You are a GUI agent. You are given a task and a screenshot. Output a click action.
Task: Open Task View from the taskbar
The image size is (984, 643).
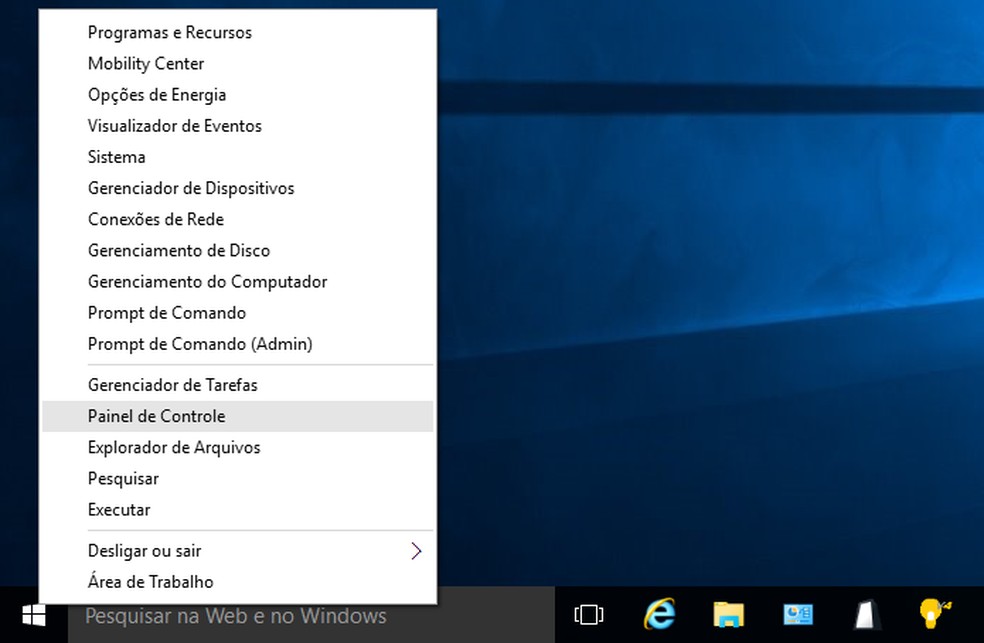589,616
